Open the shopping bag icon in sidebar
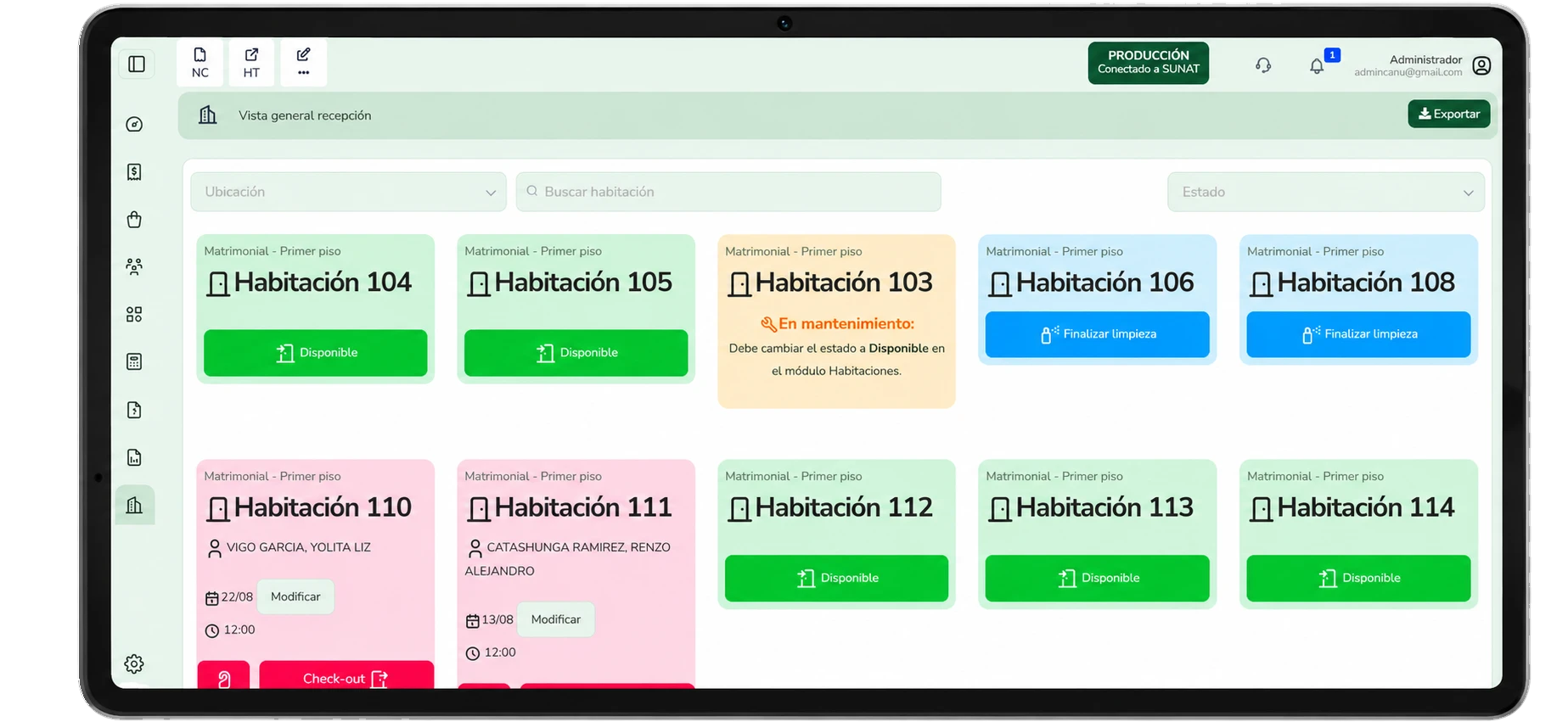Viewport: 1568px width, 722px height. point(134,220)
